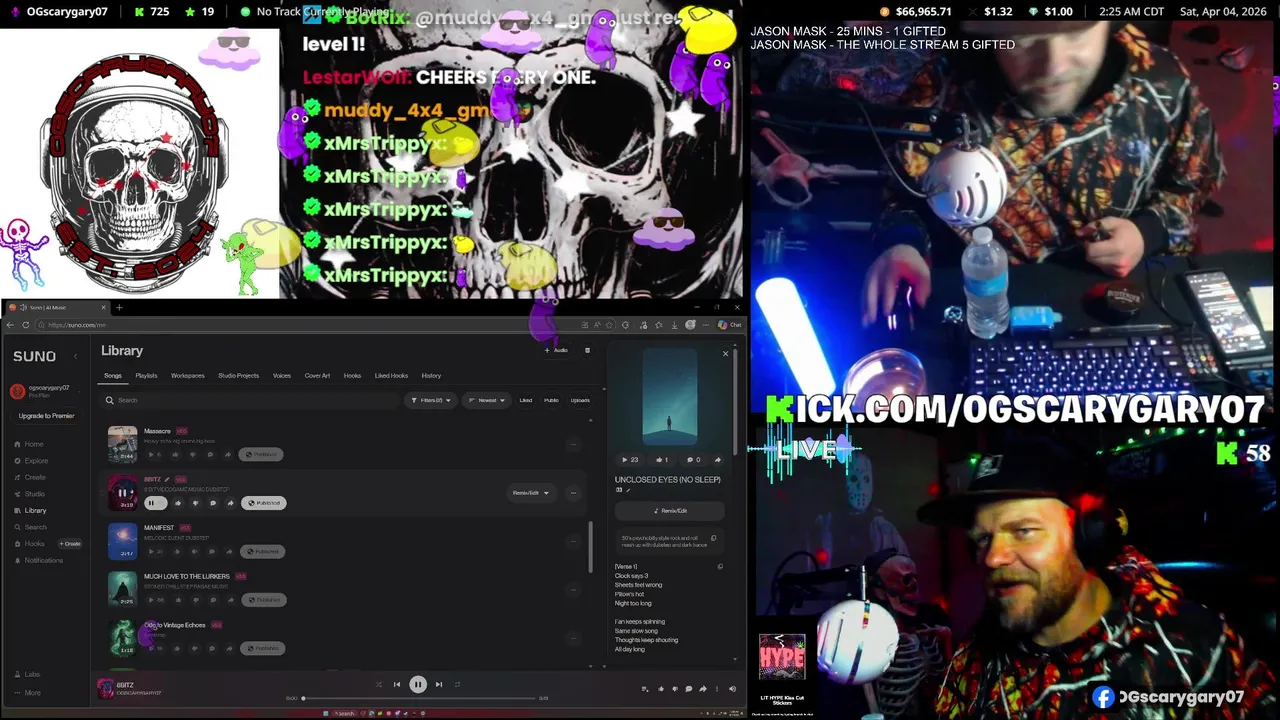Open more options in player bar

717,689
